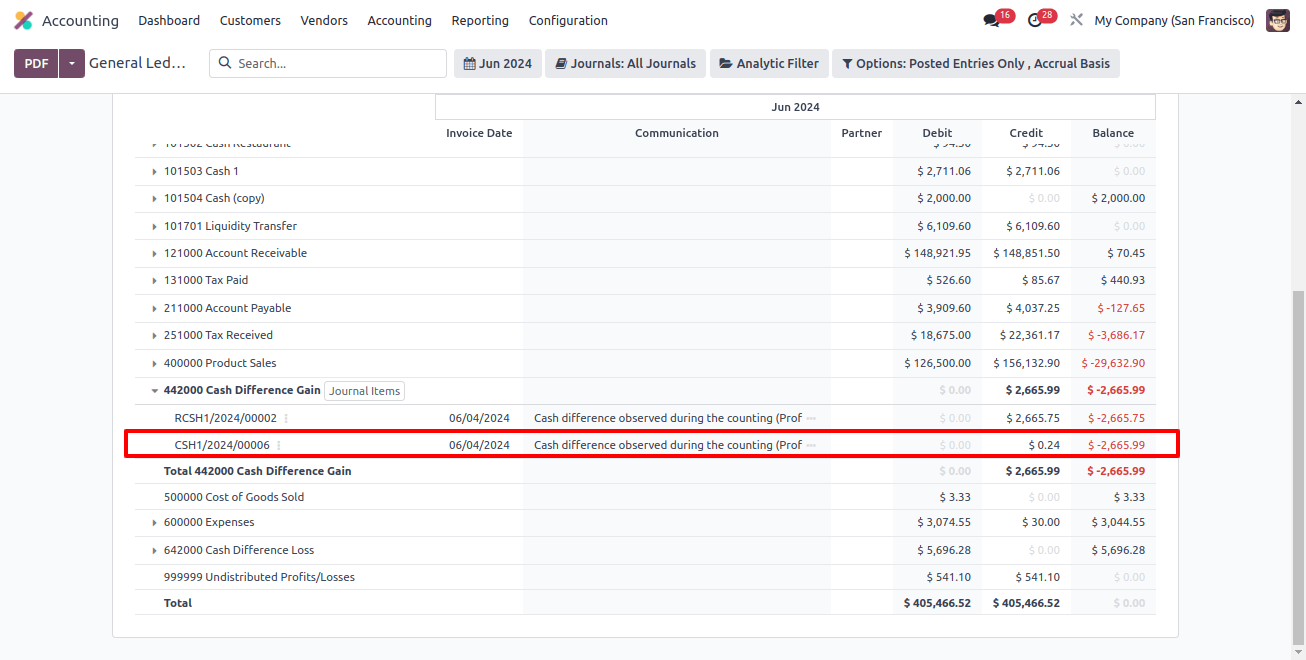1306x660 pixels.
Task: Open the Customers menu
Action: 250,20
